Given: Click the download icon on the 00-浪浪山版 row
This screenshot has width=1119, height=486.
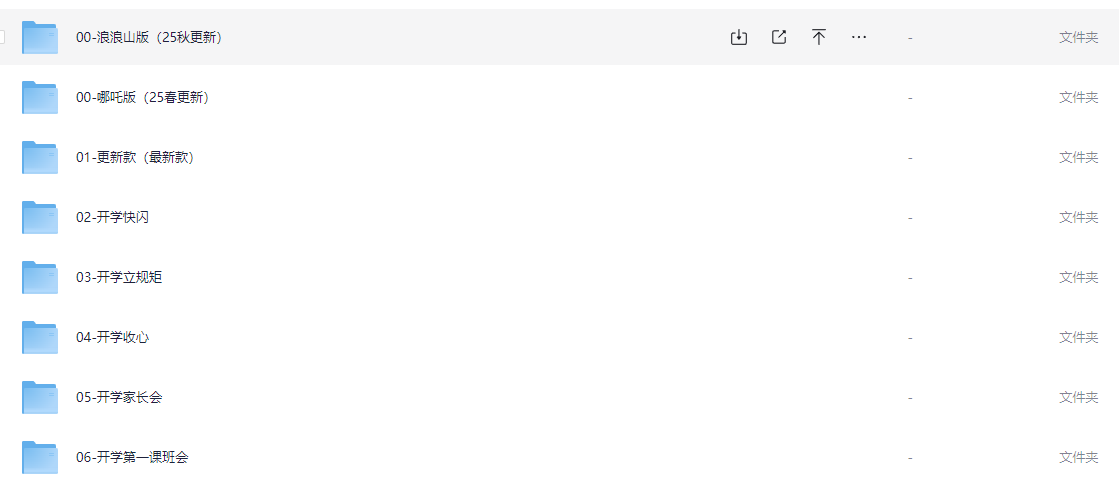Looking at the screenshot, I should (x=739, y=37).
